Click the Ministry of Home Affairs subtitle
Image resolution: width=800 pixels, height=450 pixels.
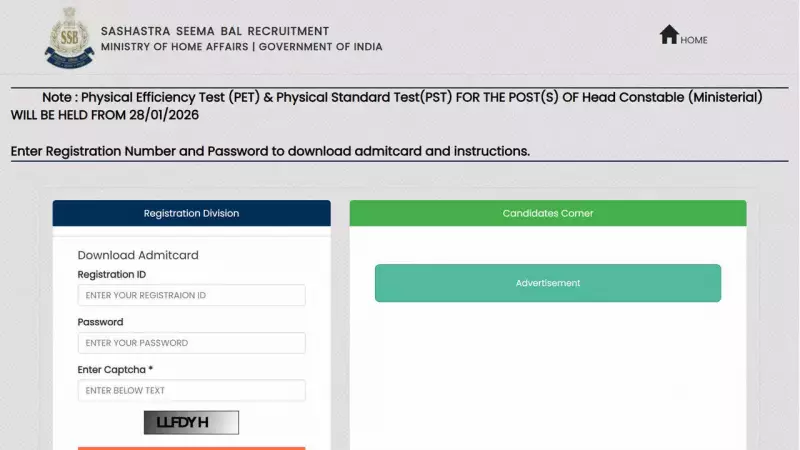coord(241,47)
